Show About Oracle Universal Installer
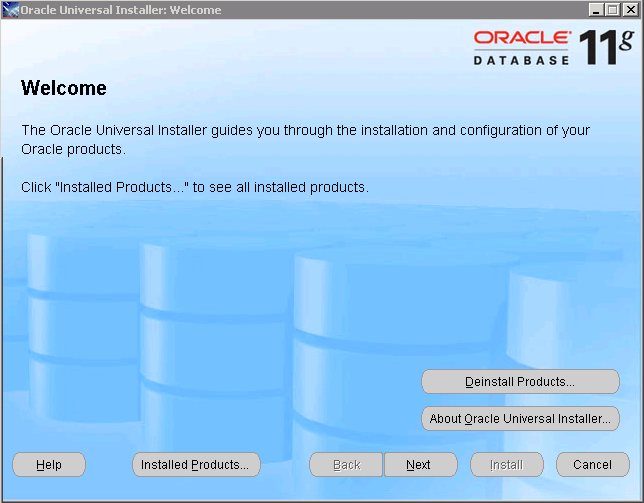This screenshot has height=503, width=644. pos(520,418)
